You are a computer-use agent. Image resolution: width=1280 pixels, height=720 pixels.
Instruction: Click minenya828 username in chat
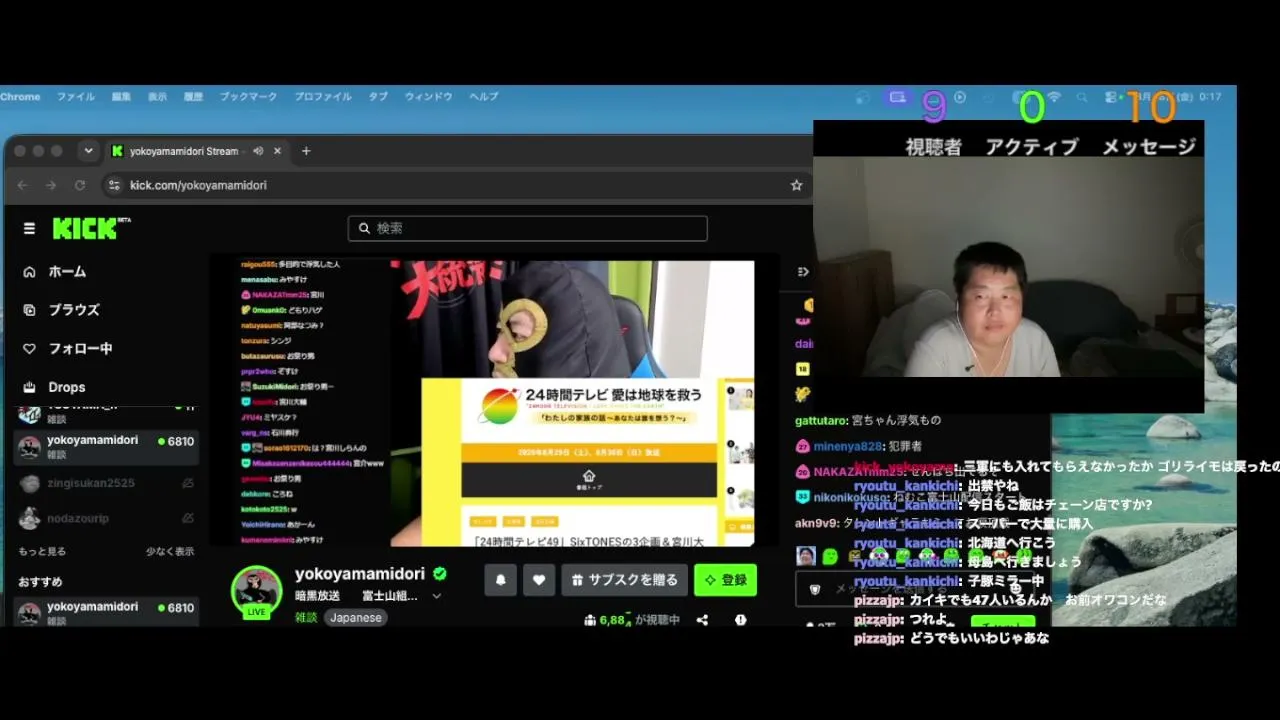click(x=848, y=446)
